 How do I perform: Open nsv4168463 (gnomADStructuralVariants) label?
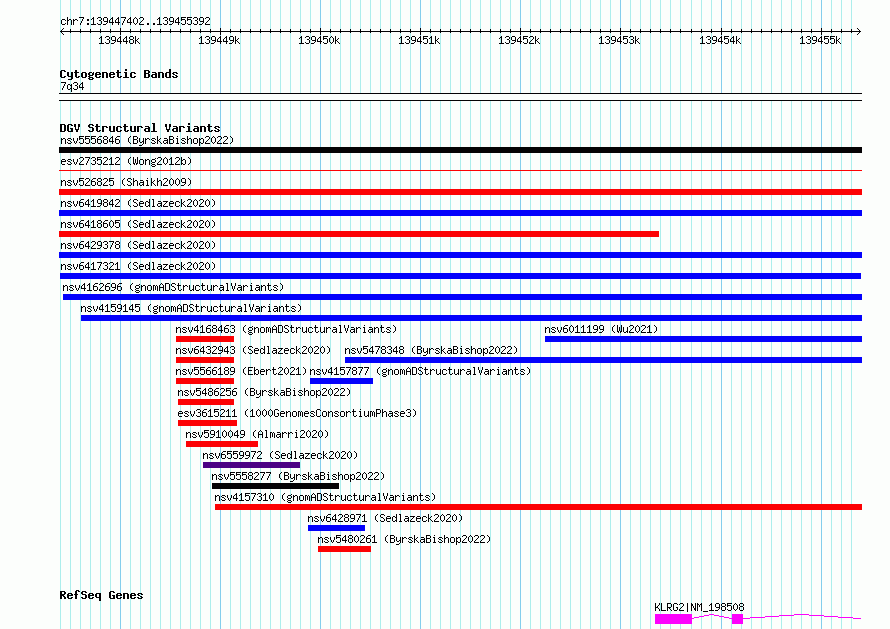(286, 329)
